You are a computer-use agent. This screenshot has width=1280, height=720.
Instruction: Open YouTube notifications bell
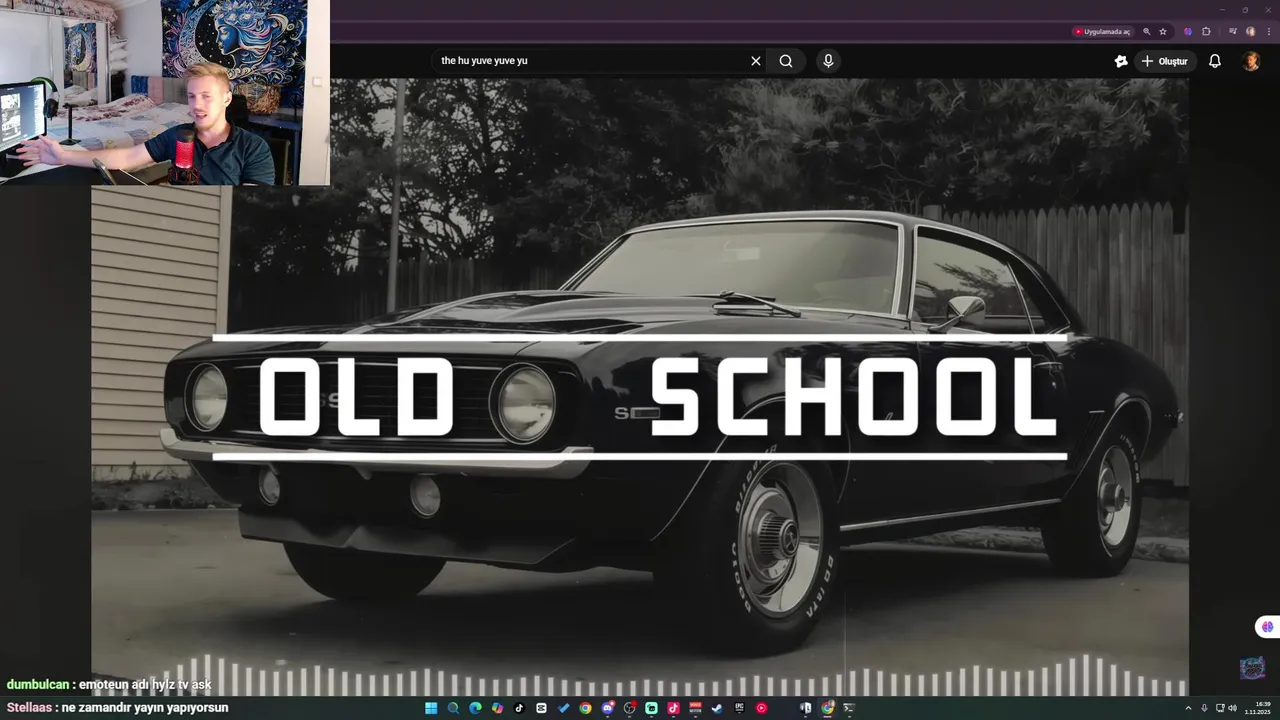point(1215,61)
